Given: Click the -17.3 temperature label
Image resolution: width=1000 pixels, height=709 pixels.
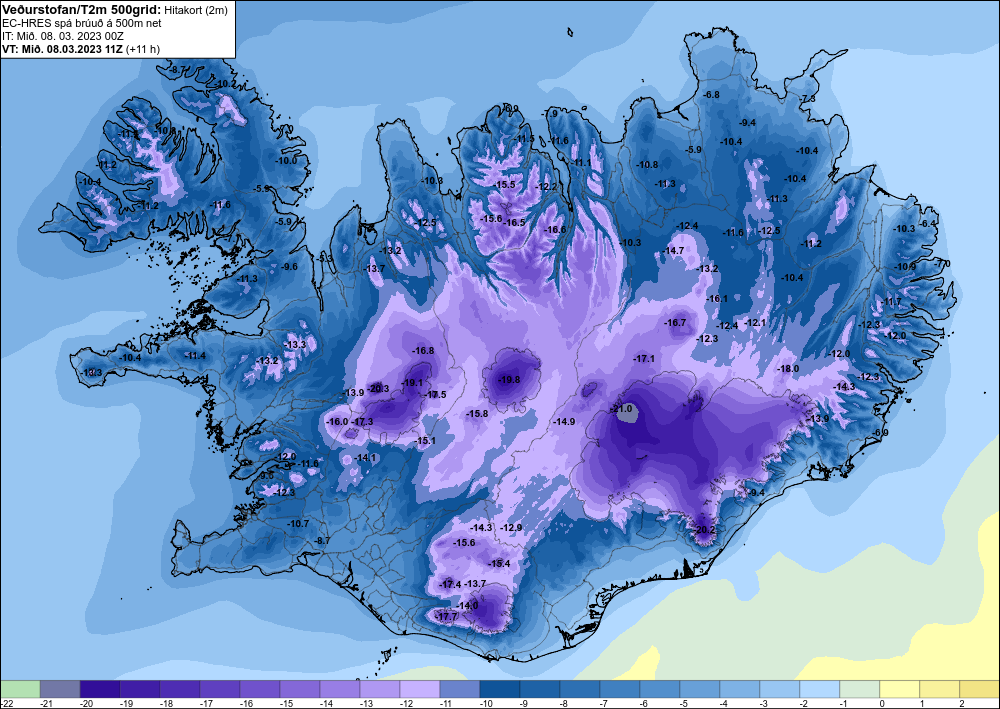Looking at the screenshot, I should tap(362, 421).
